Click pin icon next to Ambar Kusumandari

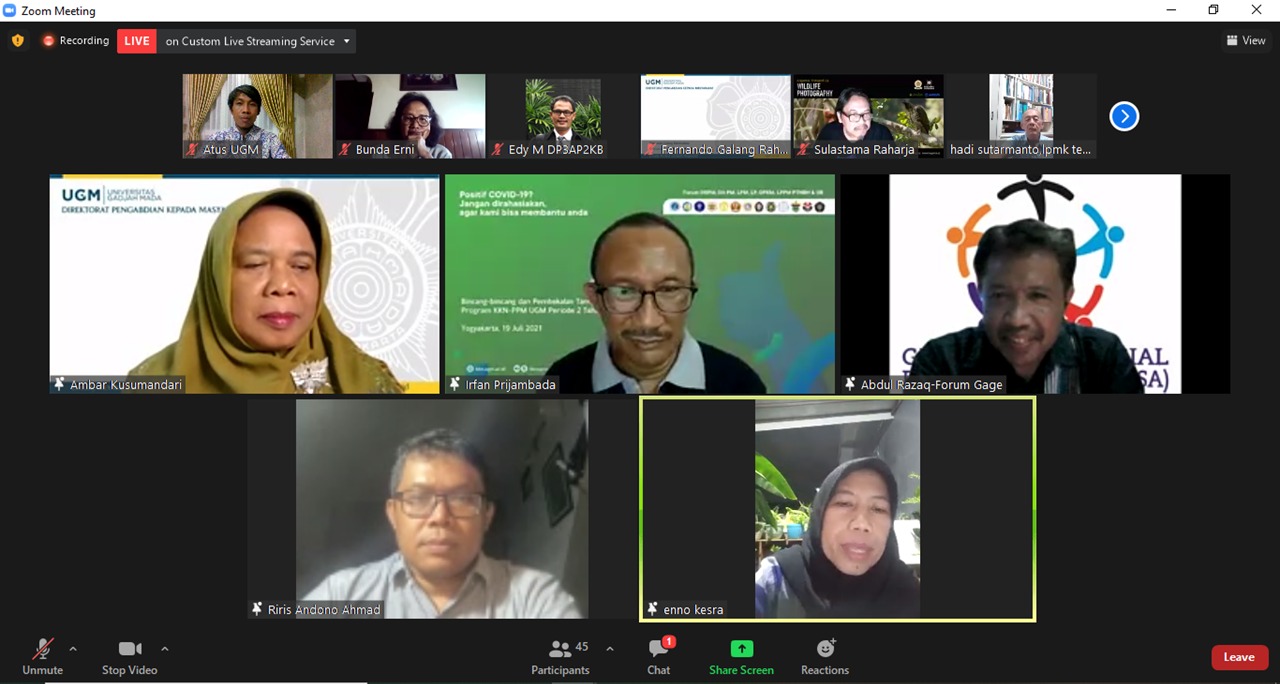click(60, 384)
